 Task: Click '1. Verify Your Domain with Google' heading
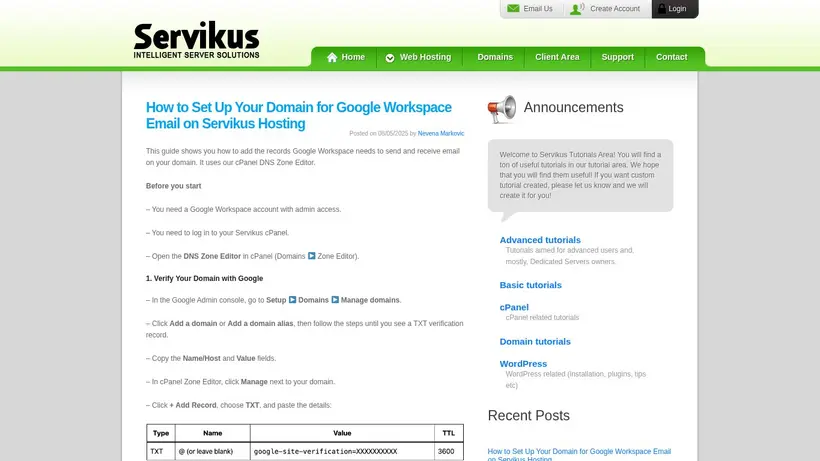pos(204,279)
